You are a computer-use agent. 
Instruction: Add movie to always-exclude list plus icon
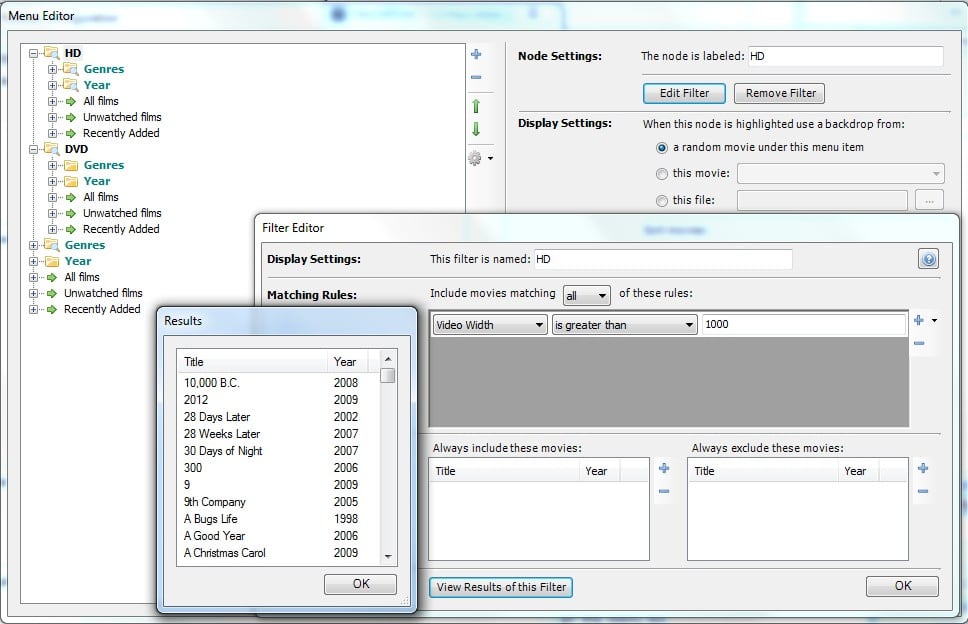pyautogui.click(x=922, y=469)
